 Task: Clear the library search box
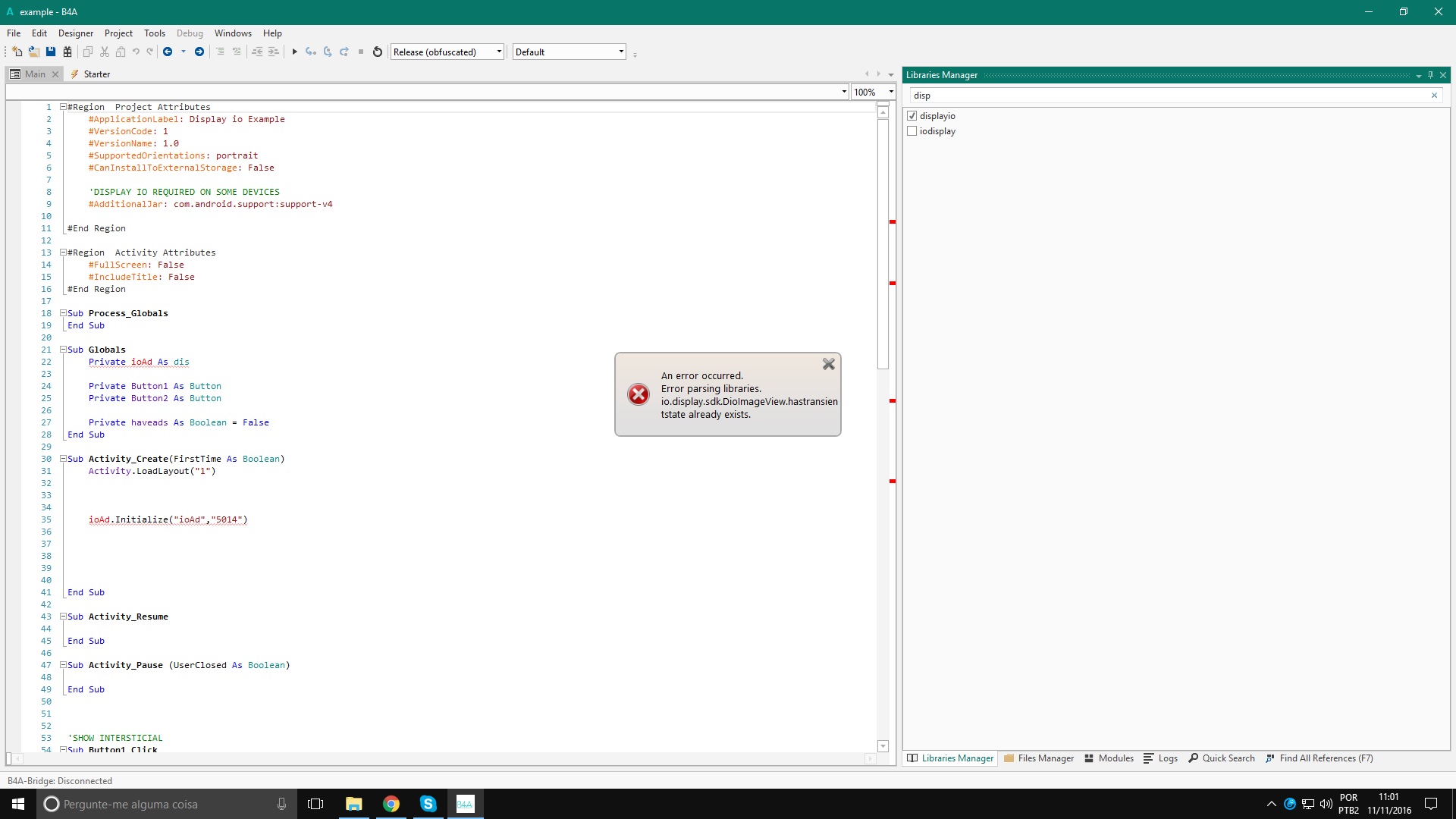tap(1434, 96)
